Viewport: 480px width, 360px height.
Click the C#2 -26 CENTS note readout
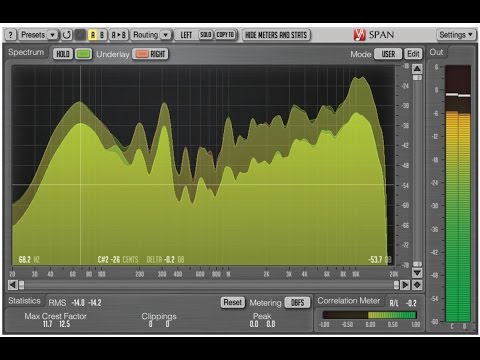tap(118, 260)
